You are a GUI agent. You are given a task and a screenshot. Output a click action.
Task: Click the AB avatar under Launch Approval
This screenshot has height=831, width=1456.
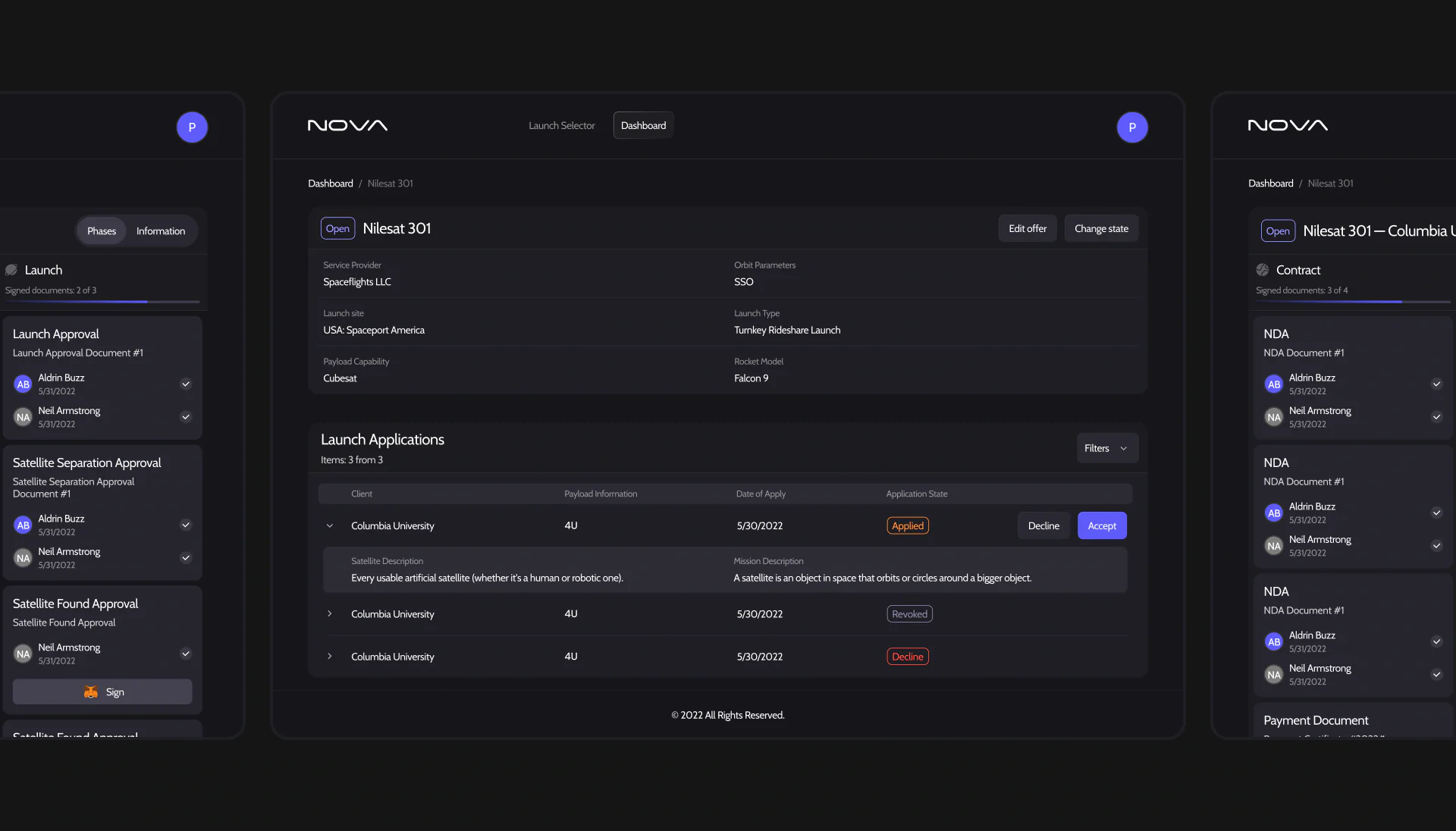click(24, 384)
